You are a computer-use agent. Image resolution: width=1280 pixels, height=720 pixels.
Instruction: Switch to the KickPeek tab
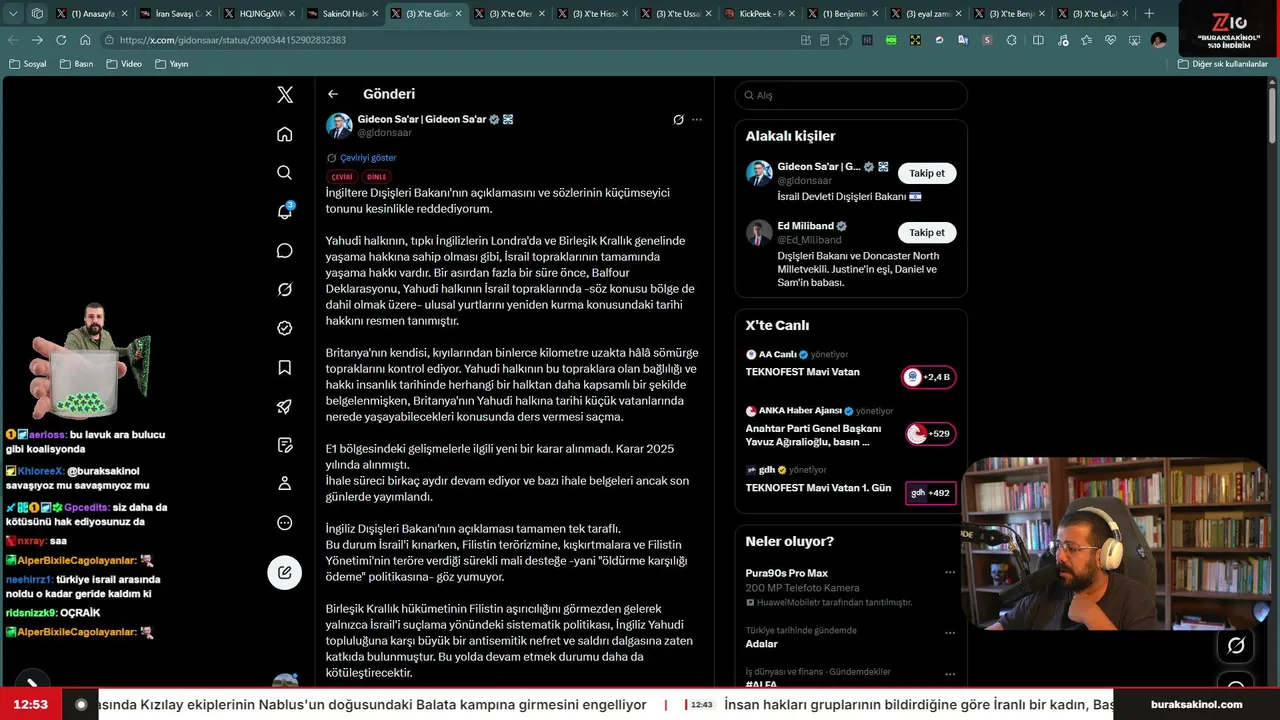(757, 13)
